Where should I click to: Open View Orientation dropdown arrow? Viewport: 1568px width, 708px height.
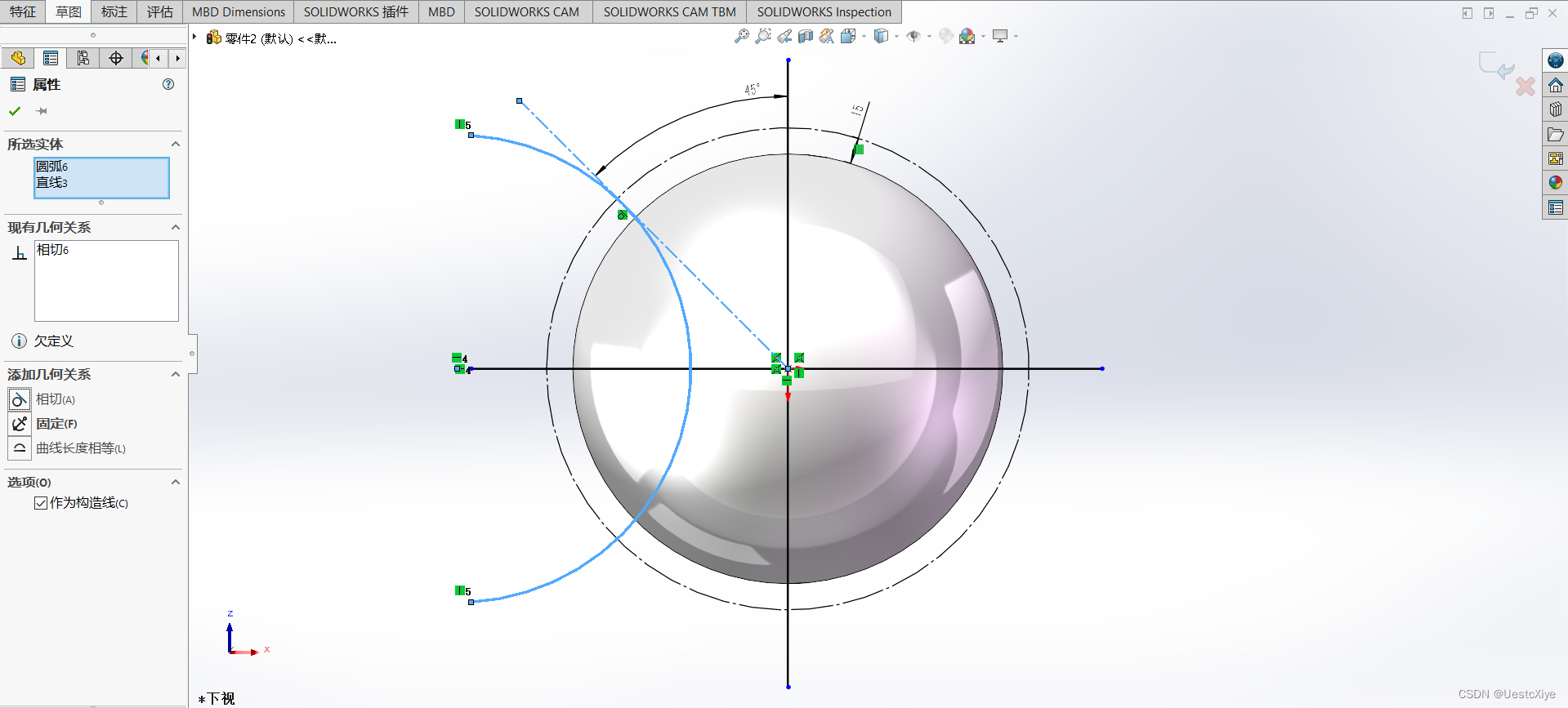tap(864, 36)
